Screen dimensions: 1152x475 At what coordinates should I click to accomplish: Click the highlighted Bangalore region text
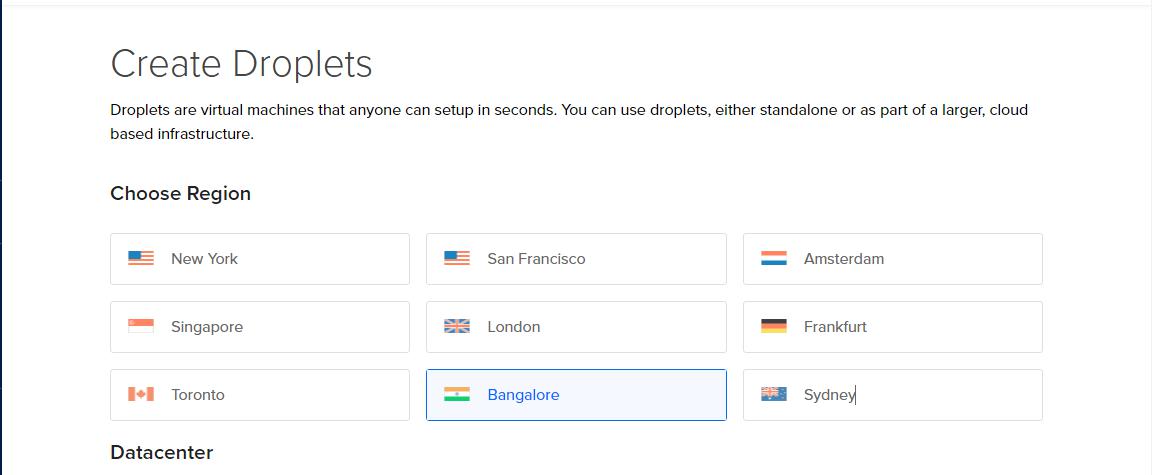523,395
